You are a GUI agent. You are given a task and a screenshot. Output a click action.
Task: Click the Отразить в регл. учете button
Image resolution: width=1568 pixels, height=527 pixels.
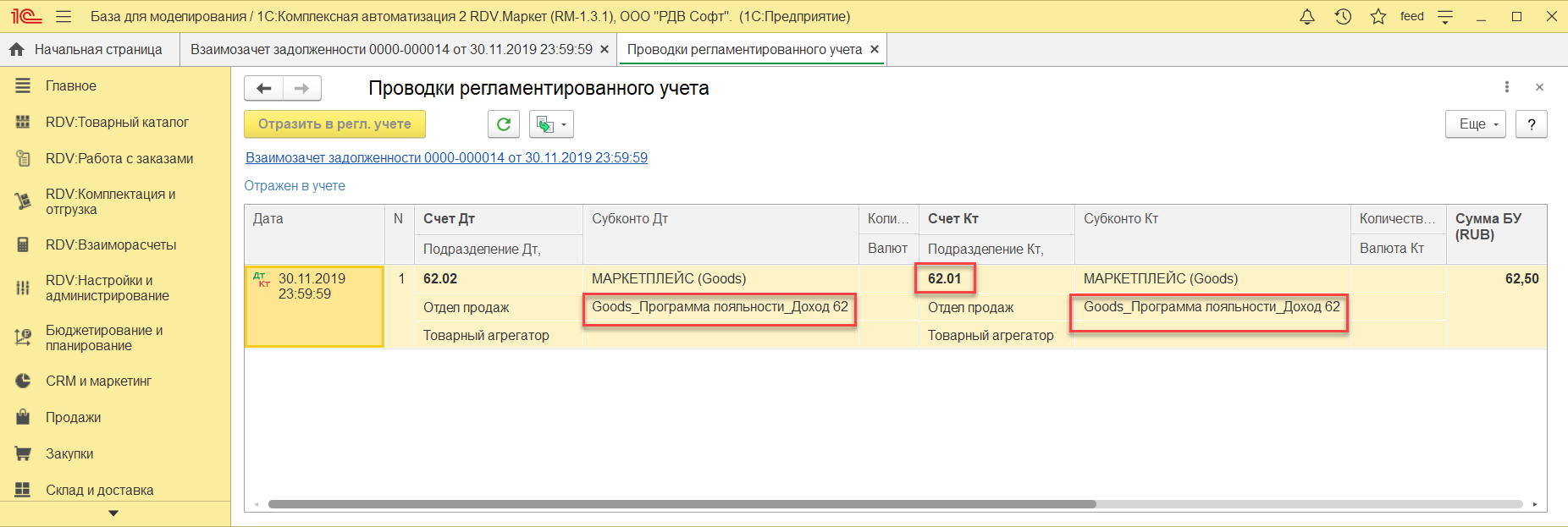point(334,124)
